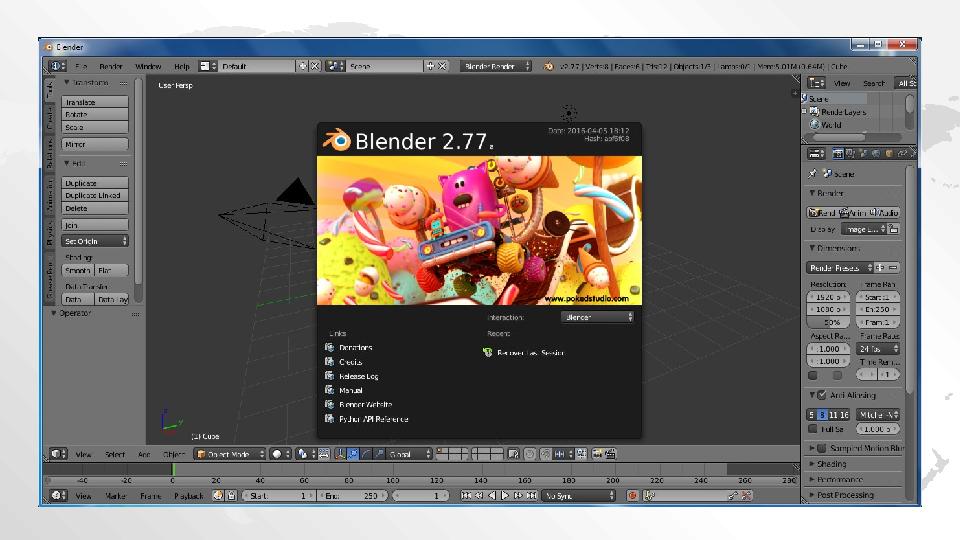Add a render preset with plus icon
The image size is (960, 540).
point(880,268)
